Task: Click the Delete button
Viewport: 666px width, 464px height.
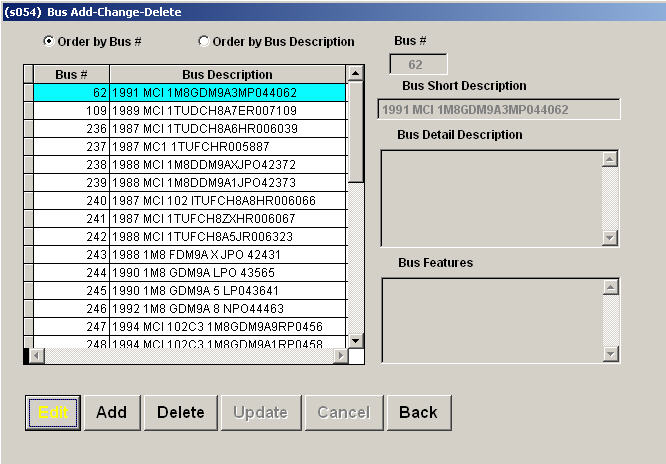Action: click(181, 413)
